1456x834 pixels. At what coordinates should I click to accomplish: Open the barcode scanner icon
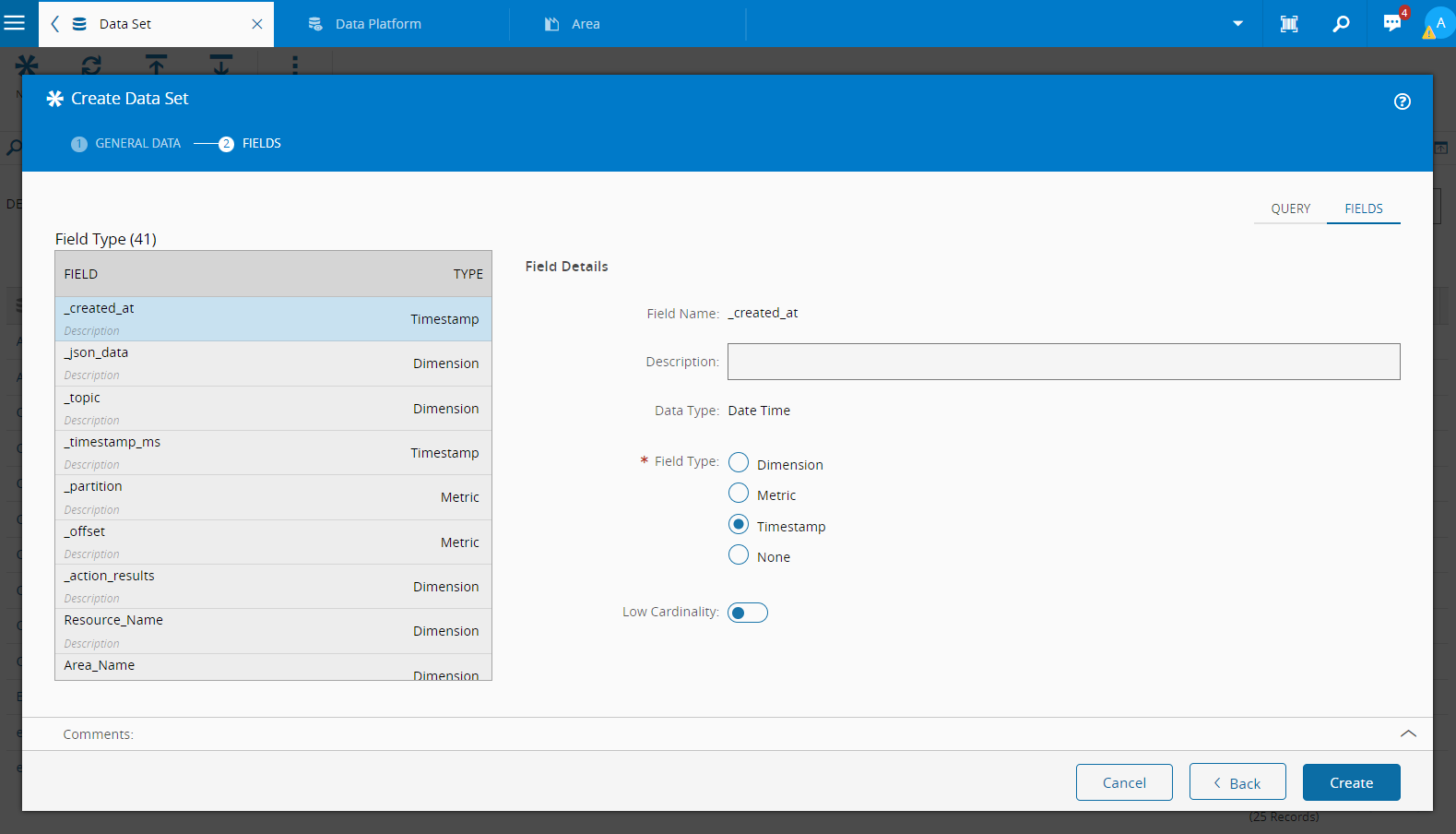tap(1289, 24)
